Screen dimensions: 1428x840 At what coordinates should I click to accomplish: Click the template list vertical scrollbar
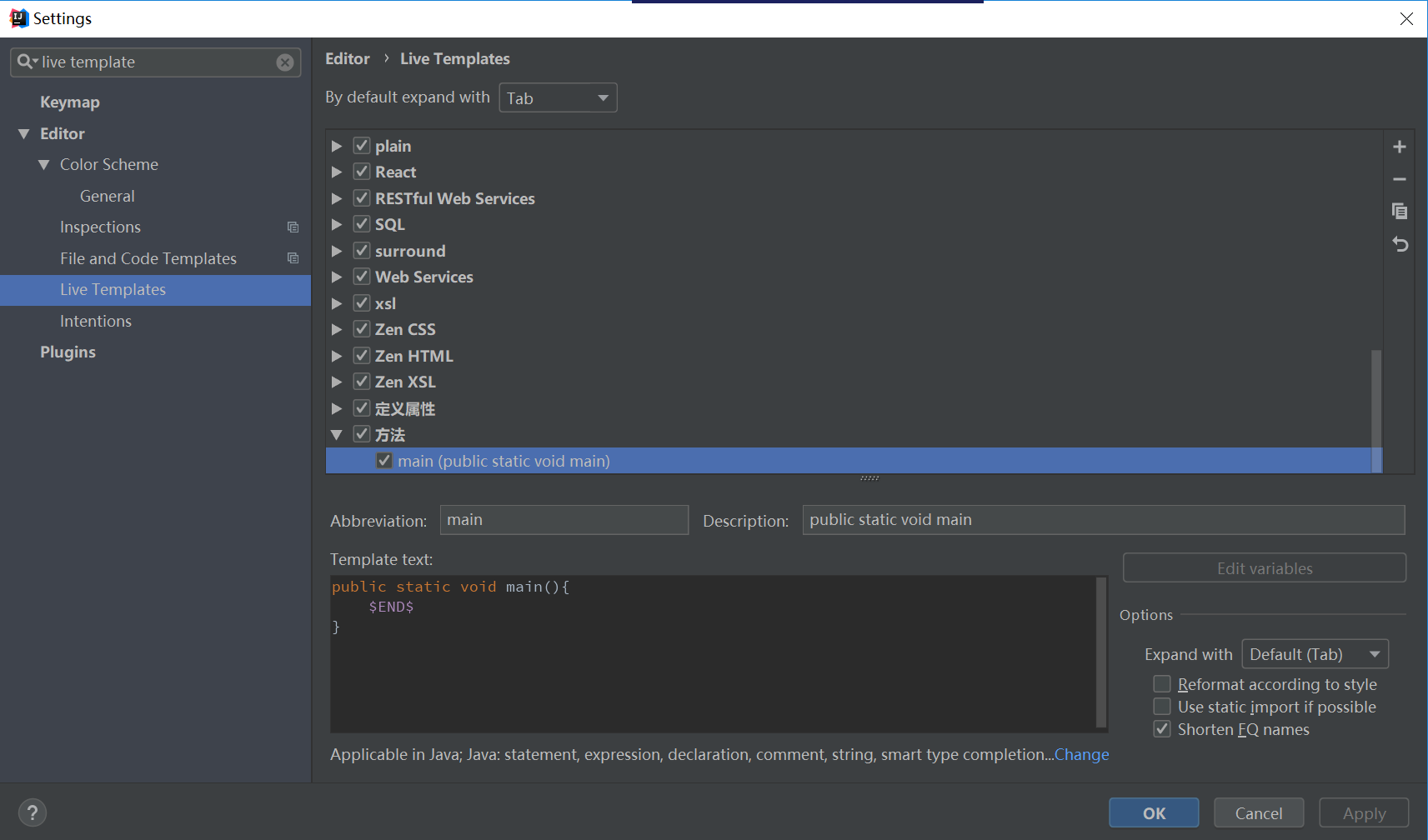point(1375,408)
